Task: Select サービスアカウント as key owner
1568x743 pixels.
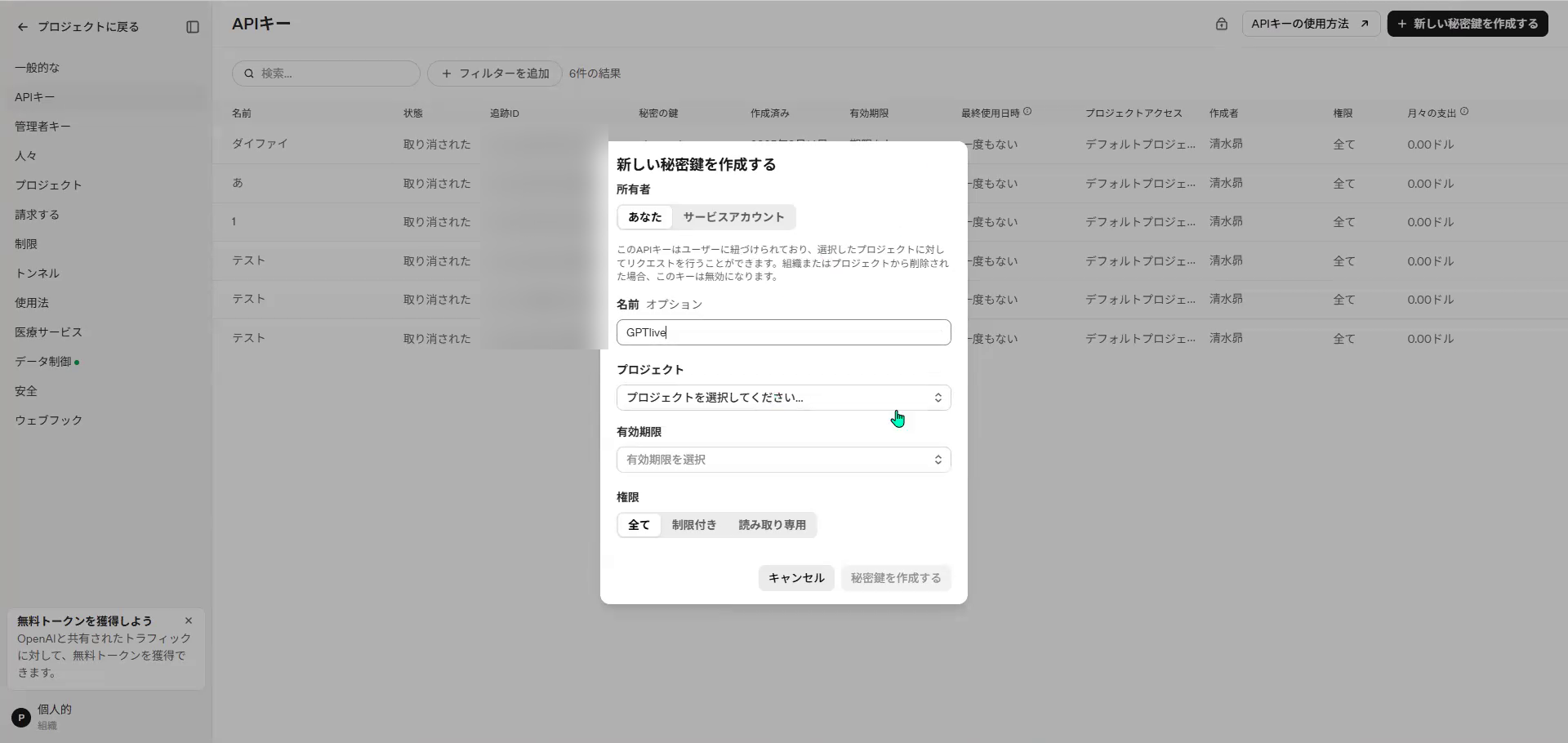Action: [733, 217]
